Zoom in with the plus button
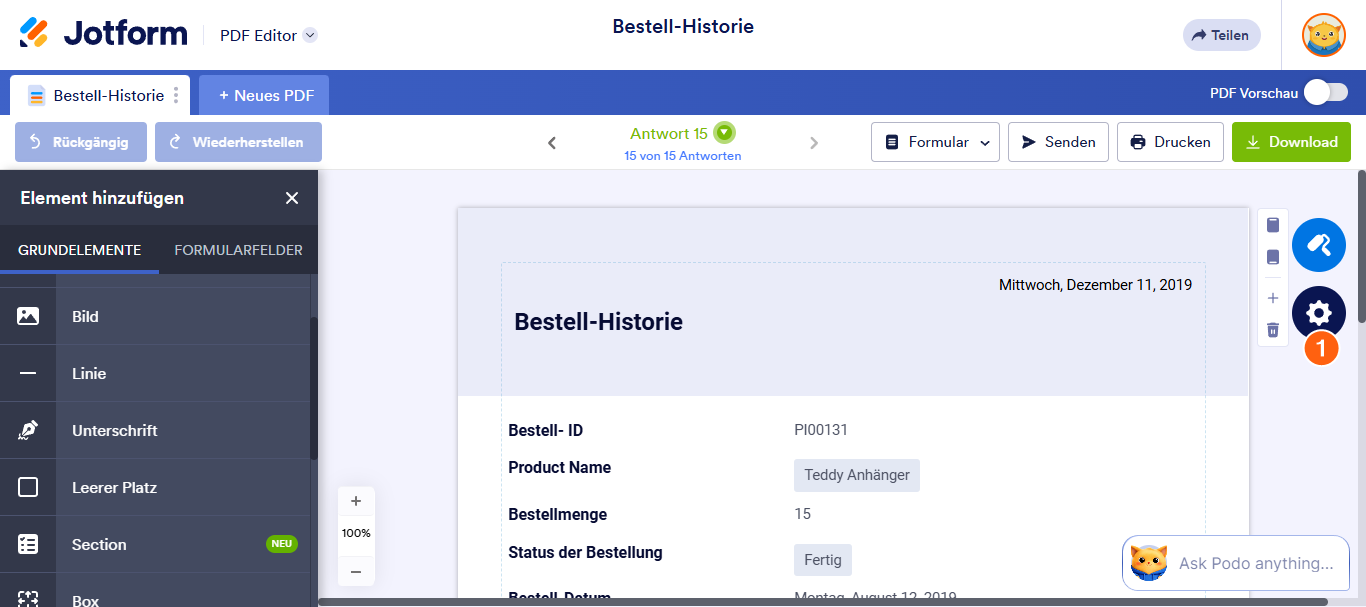1366x607 pixels. pyautogui.click(x=356, y=501)
